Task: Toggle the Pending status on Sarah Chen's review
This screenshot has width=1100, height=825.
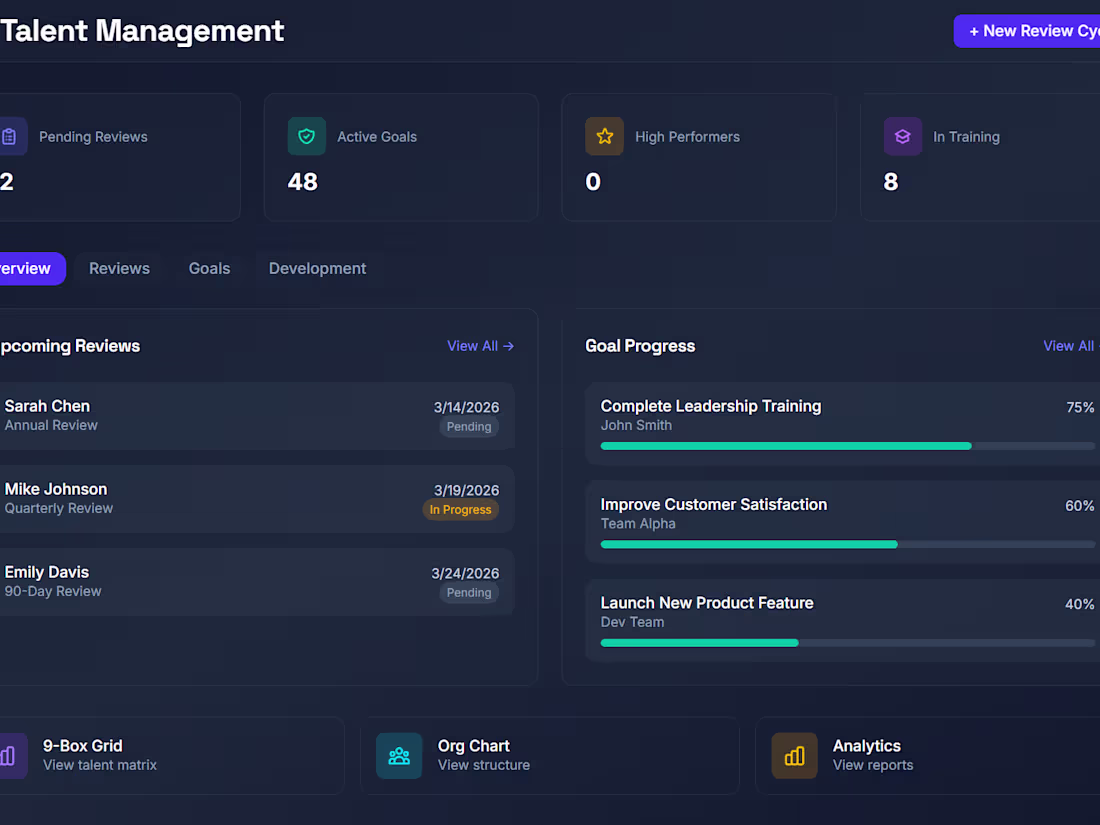Action: 468,426
